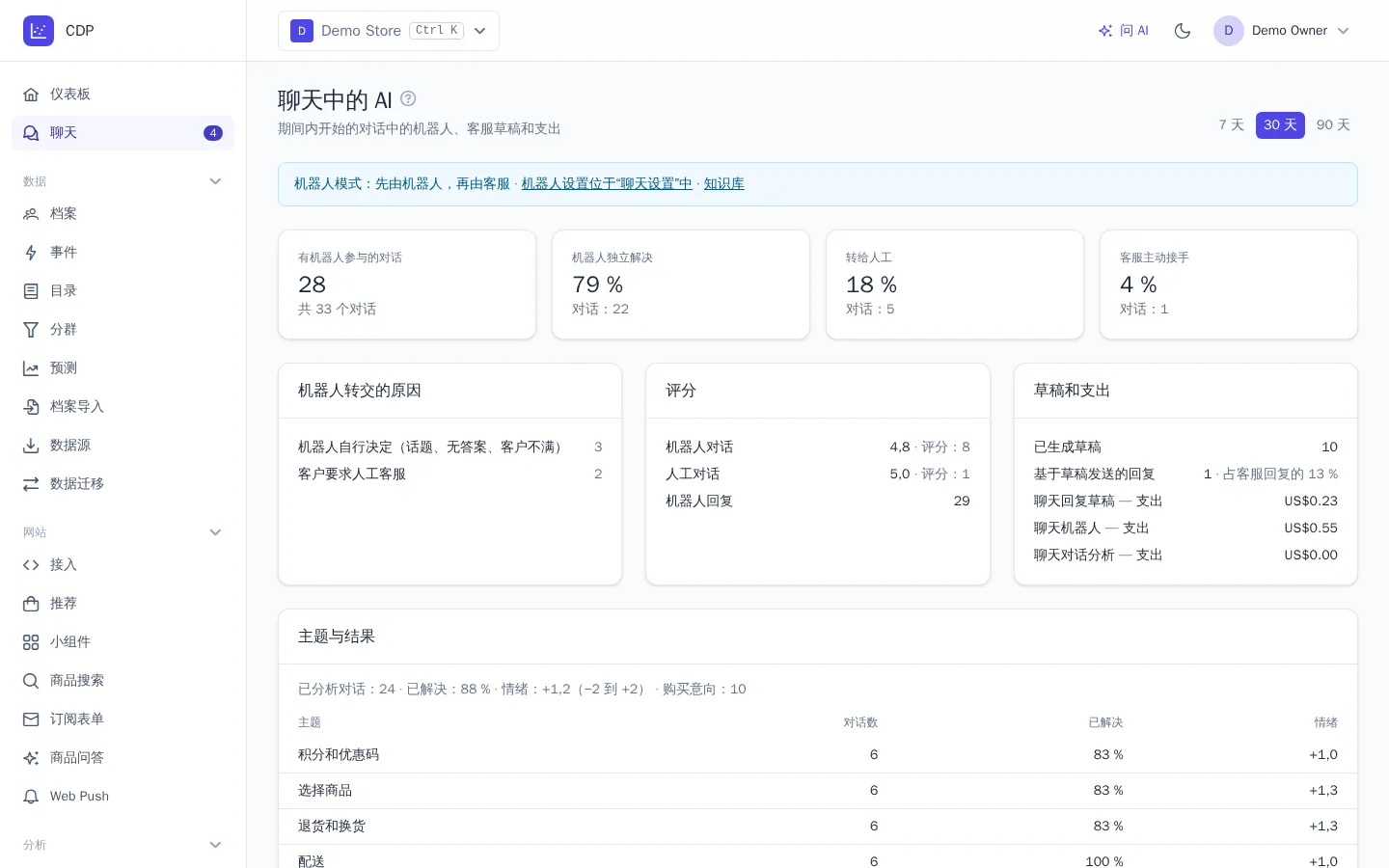Click the 选择商品 topic row
1389x868 pixels.
coord(818,791)
